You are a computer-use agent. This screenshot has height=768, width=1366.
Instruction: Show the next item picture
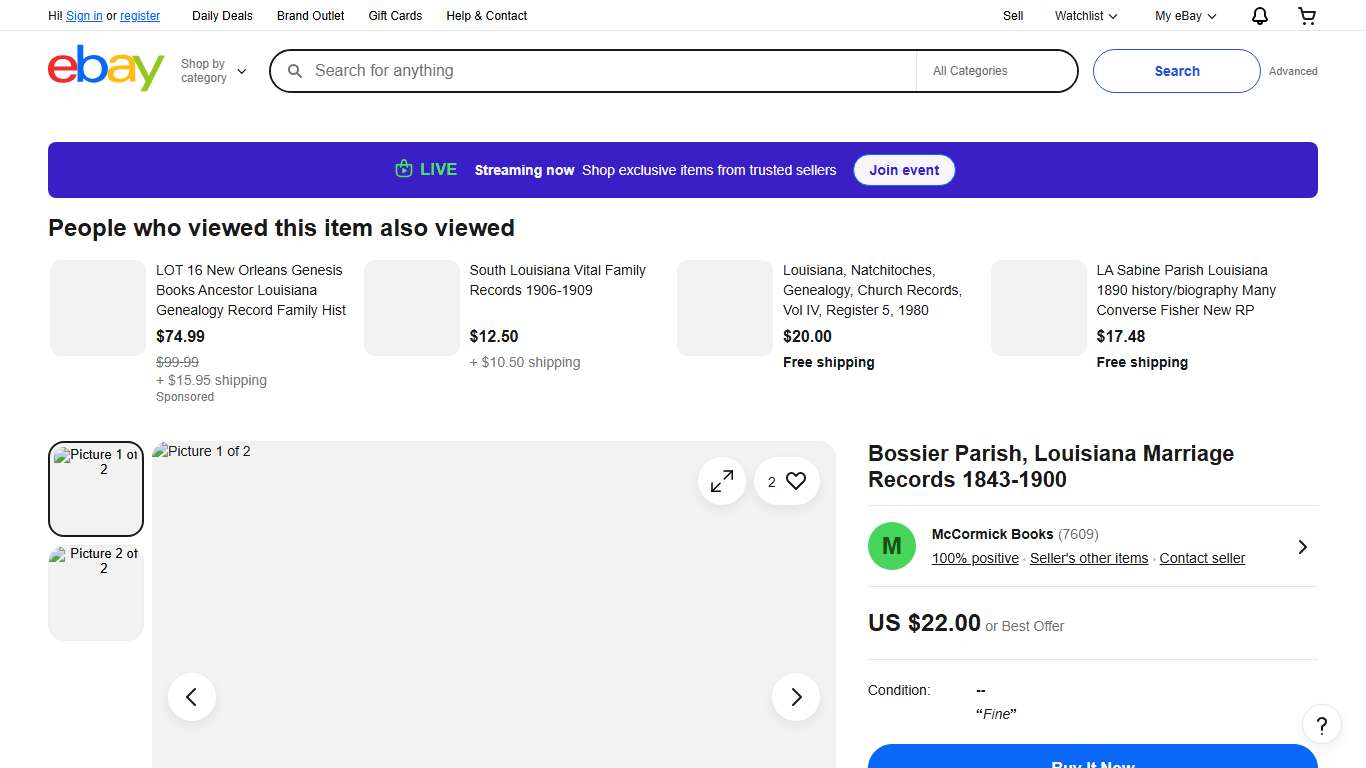(796, 697)
